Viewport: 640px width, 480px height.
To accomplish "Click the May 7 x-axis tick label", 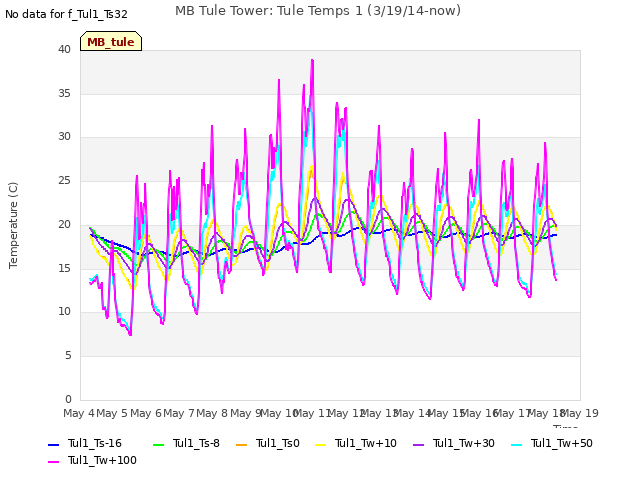I will click(x=179, y=413).
